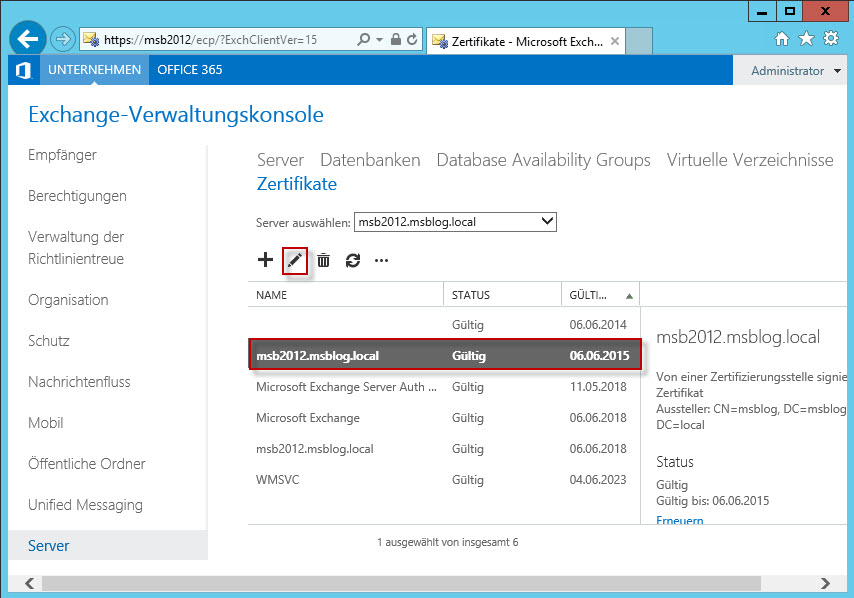Open a new blank browser tab

pos(639,41)
